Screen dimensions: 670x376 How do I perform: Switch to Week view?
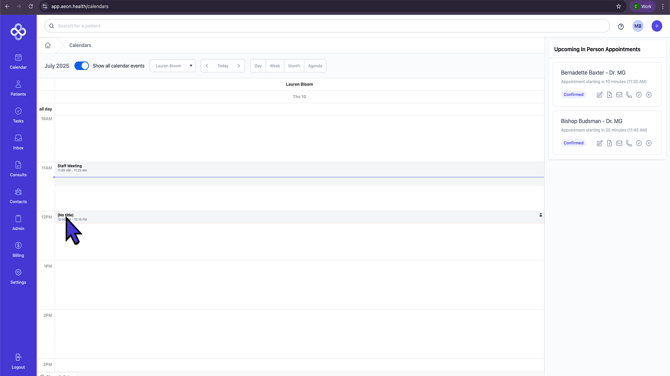coord(275,66)
